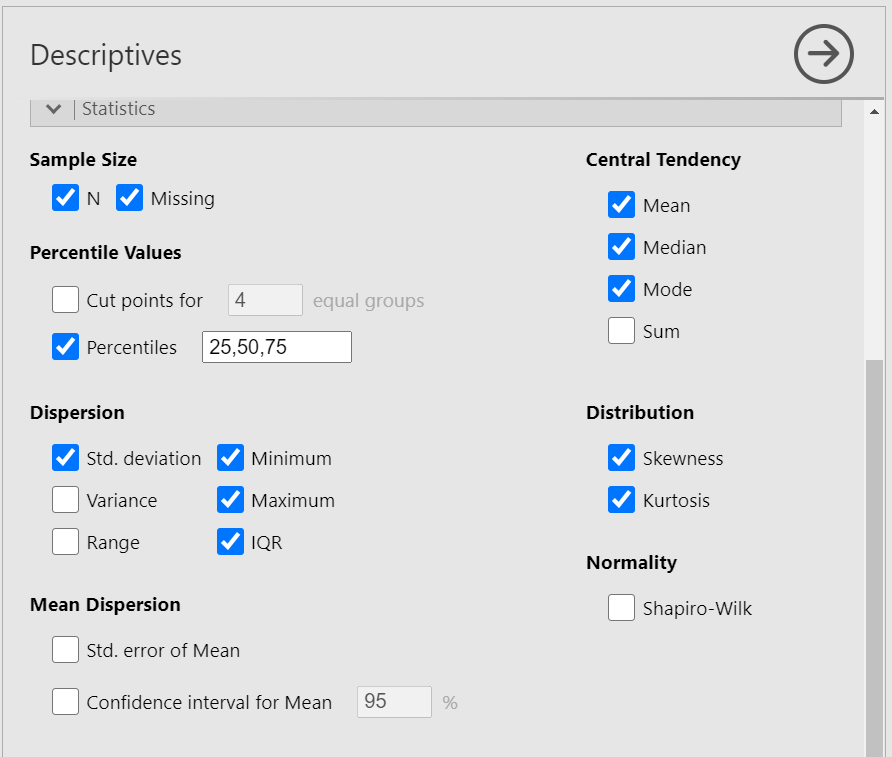Click the right arrow icon beside Descriptives
Image resolution: width=892 pixels, height=757 pixels.
point(823,54)
